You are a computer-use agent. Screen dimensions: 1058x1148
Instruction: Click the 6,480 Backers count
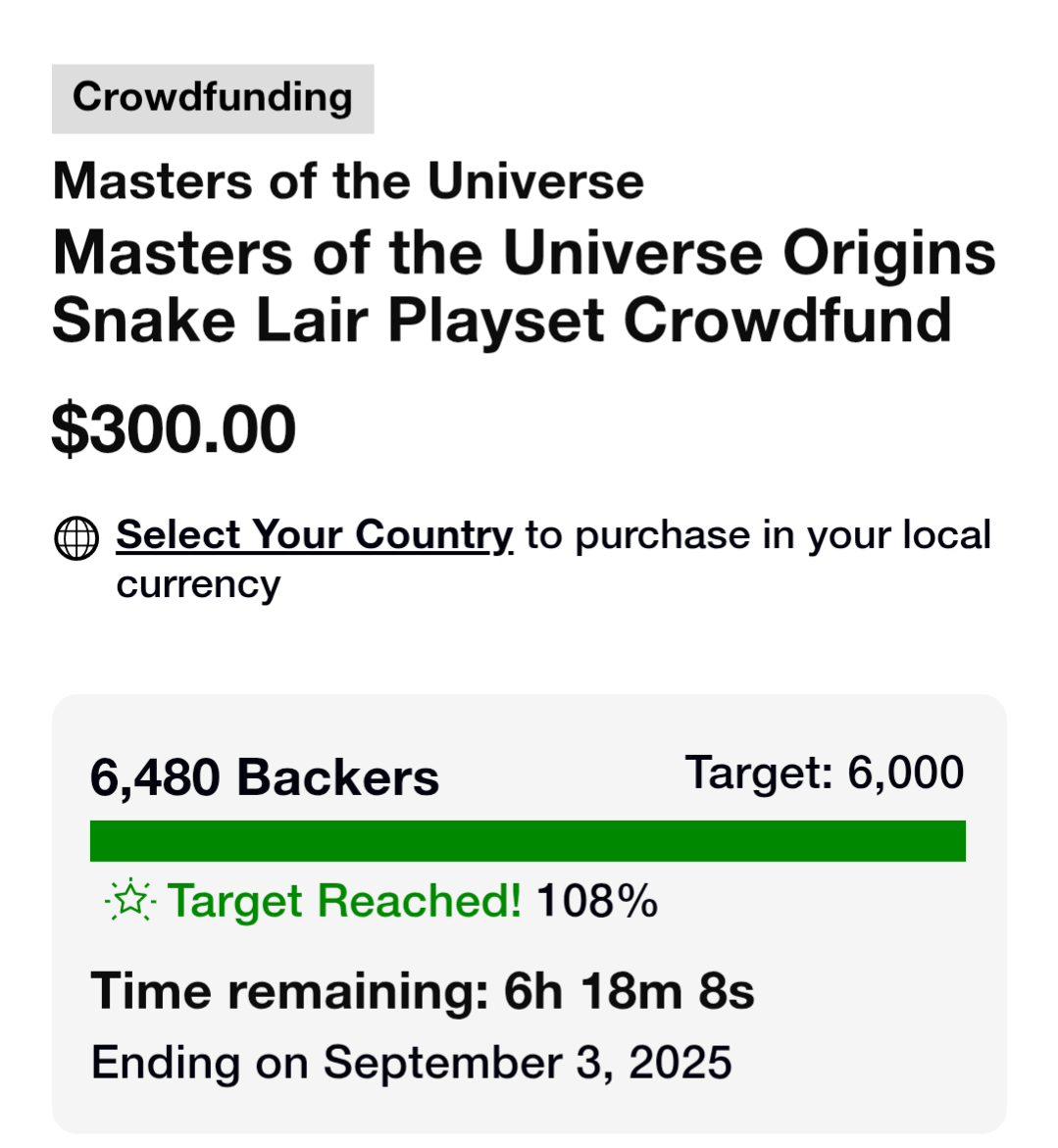pos(265,777)
